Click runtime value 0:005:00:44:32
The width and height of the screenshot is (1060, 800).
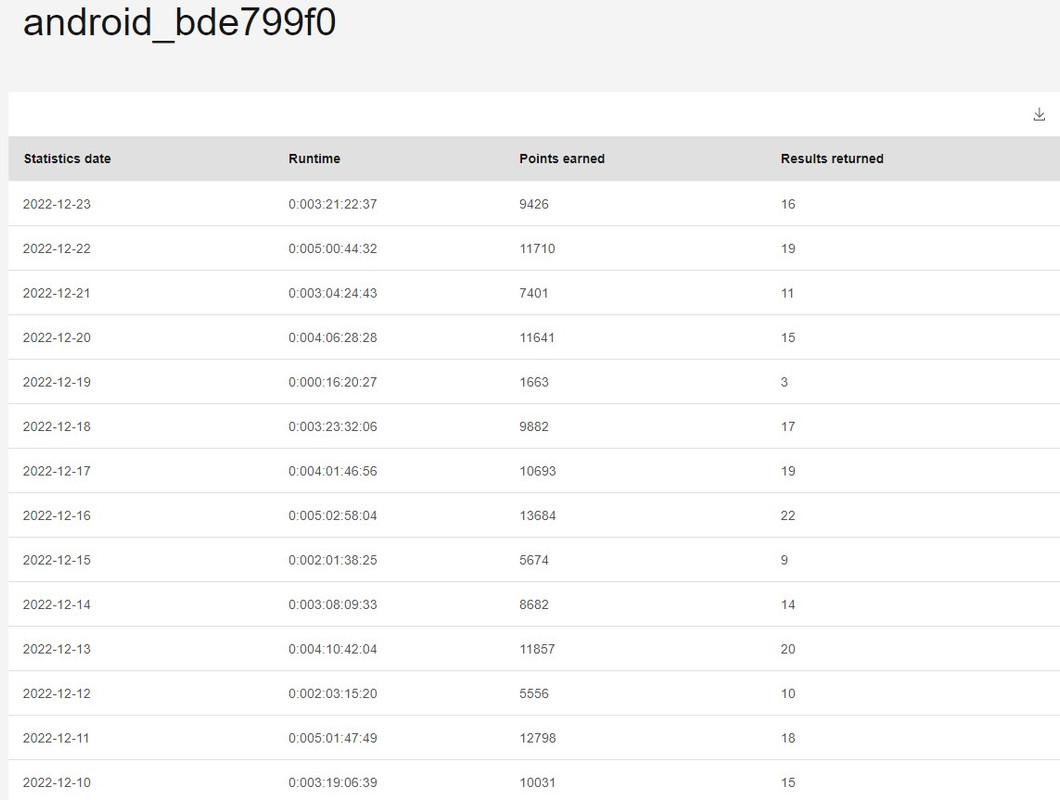click(333, 249)
